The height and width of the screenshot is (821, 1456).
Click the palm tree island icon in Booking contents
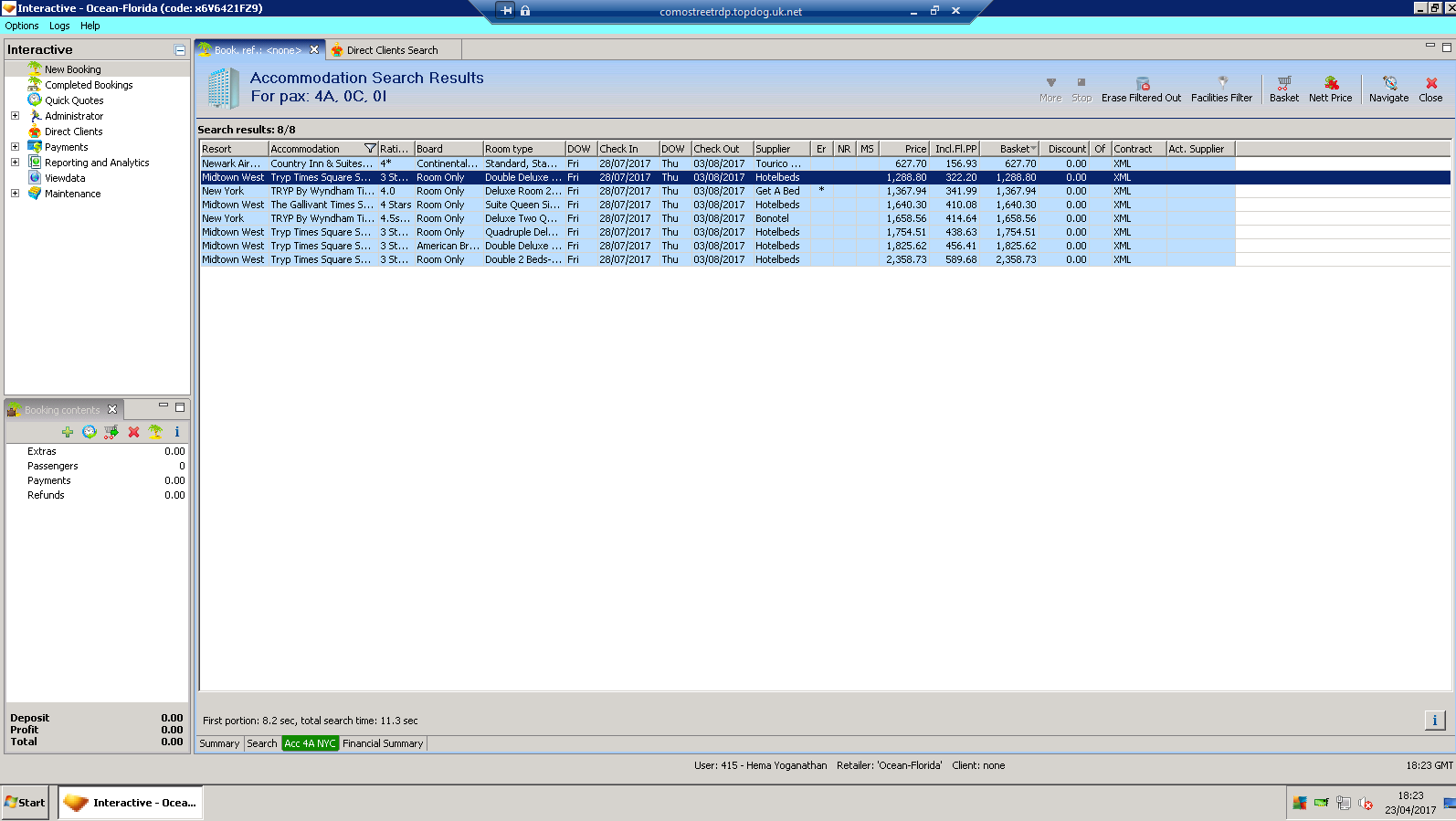tap(155, 432)
